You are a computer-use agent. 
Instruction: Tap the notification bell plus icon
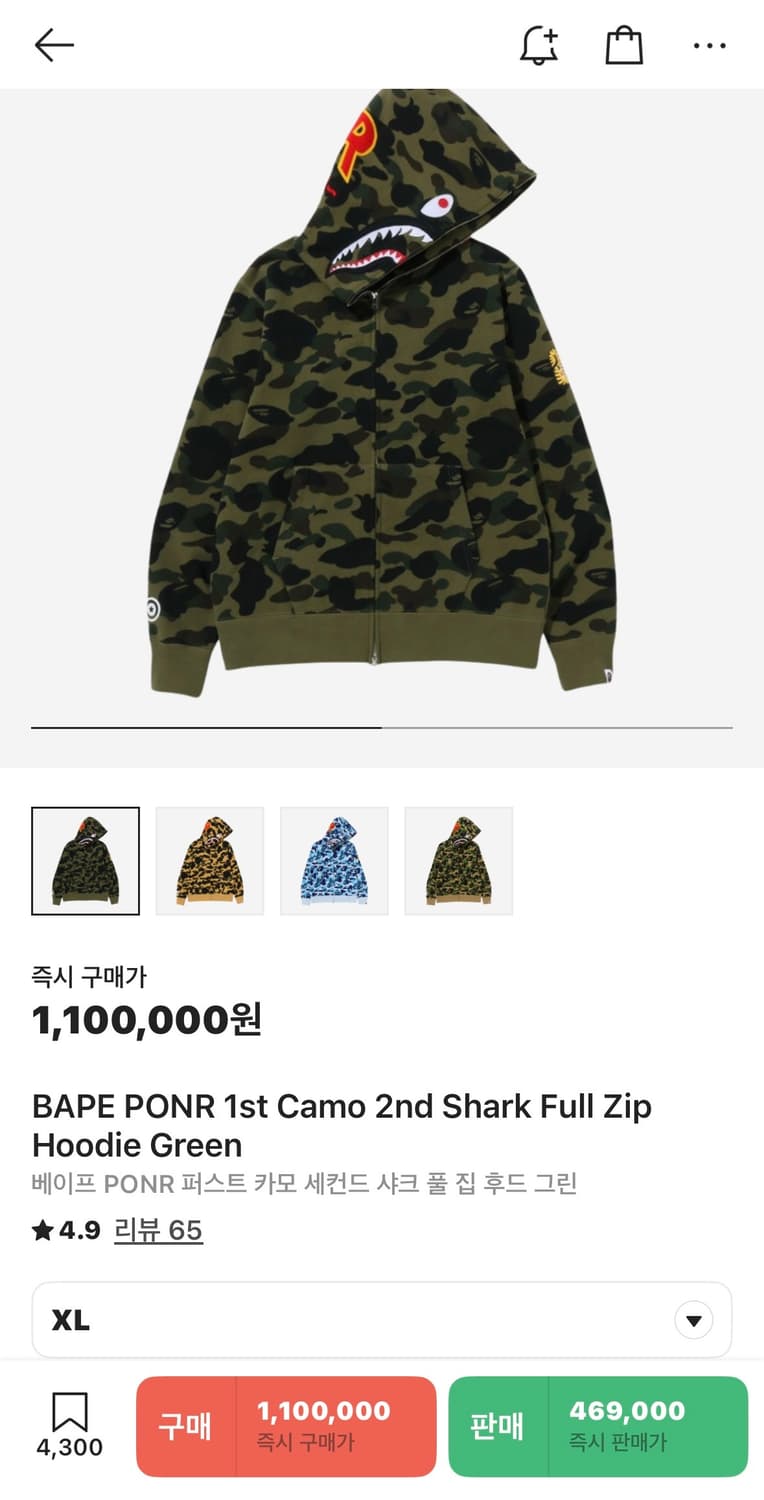click(x=539, y=45)
